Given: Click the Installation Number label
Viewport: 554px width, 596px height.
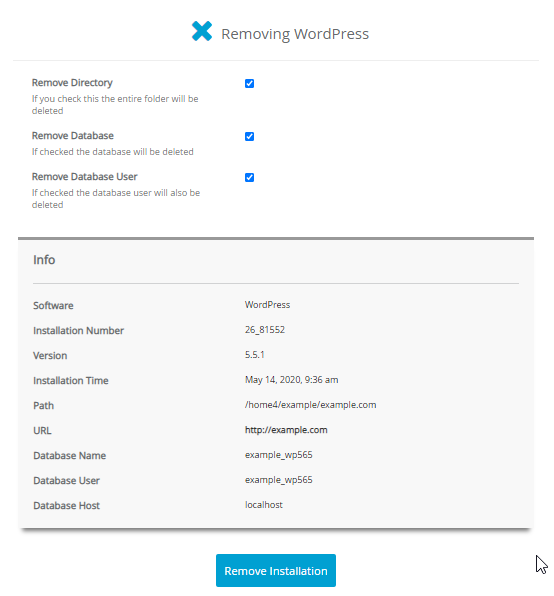Looking at the screenshot, I should pyautogui.click(x=78, y=331).
